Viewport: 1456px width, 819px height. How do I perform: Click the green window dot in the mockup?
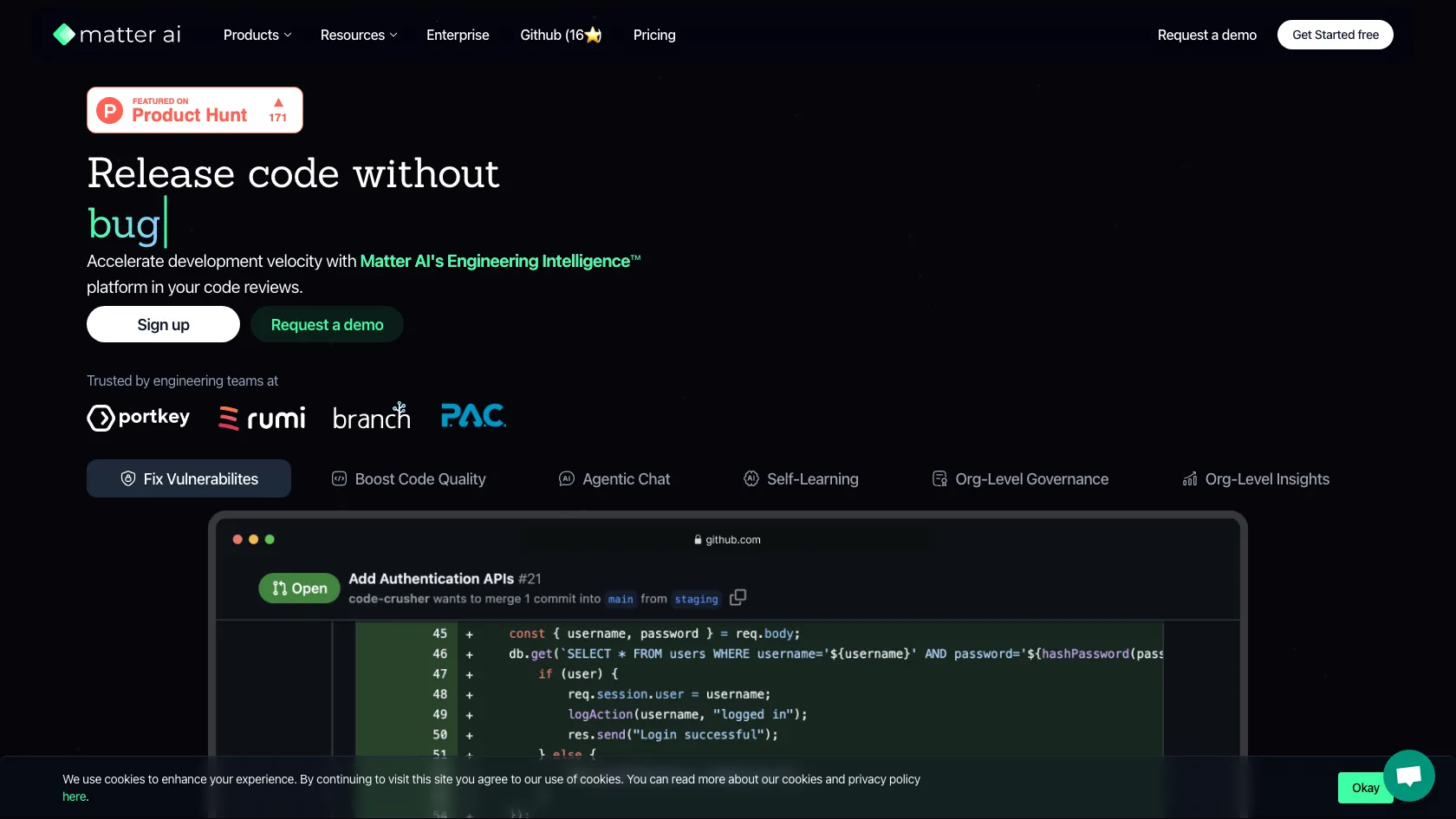[270, 539]
